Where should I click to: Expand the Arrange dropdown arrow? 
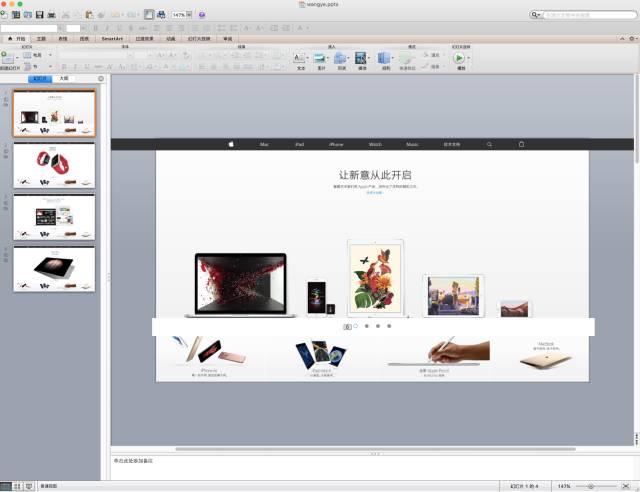(x=392, y=58)
